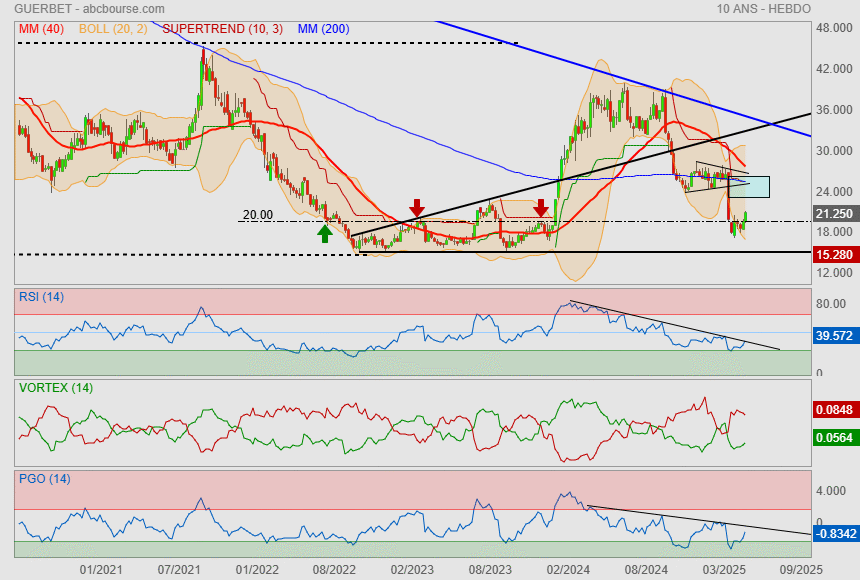860x580 pixels.
Task: Click the red 15.280 support price tag
Action: click(x=834, y=255)
